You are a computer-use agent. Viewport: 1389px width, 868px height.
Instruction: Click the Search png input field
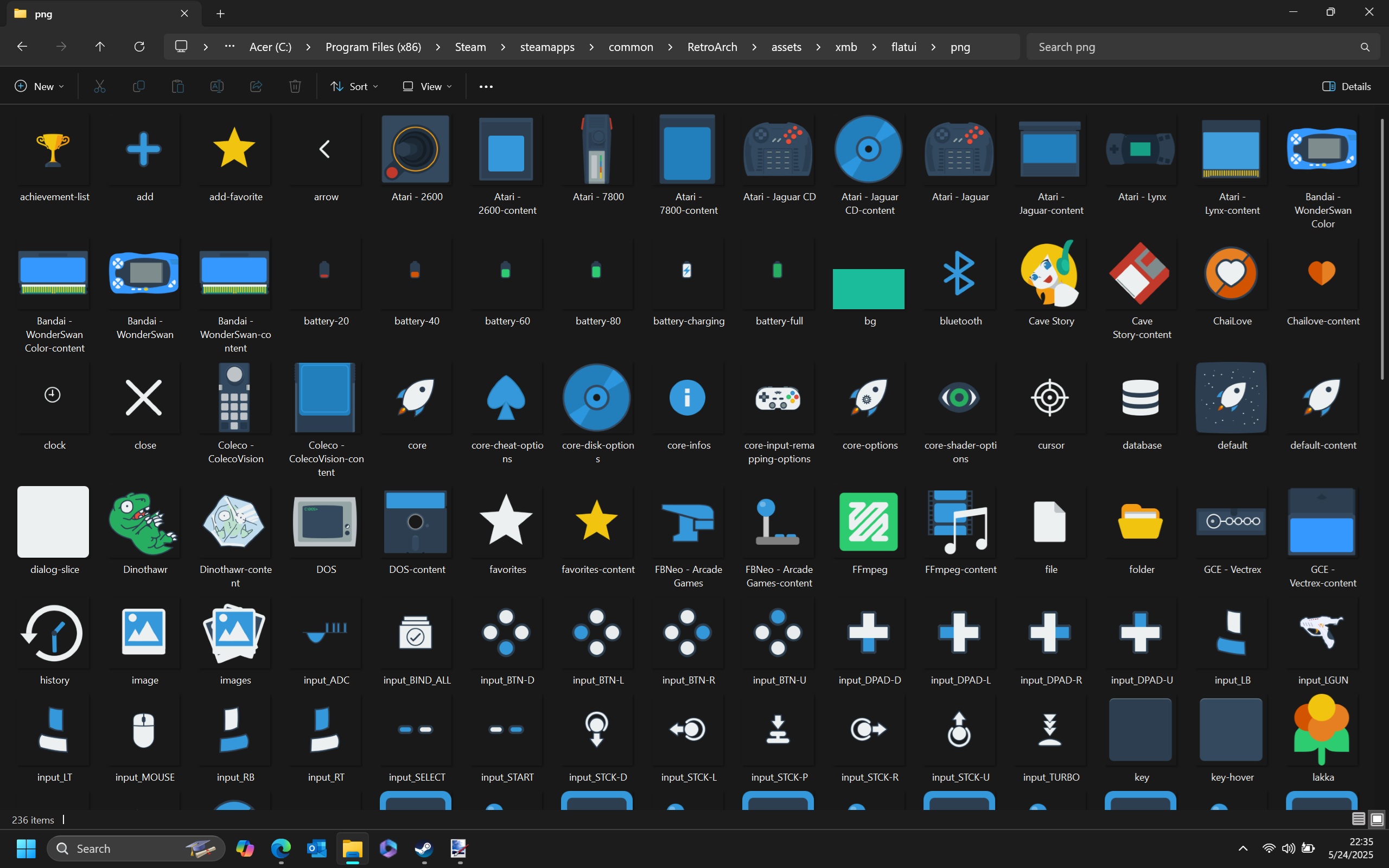(x=1194, y=47)
